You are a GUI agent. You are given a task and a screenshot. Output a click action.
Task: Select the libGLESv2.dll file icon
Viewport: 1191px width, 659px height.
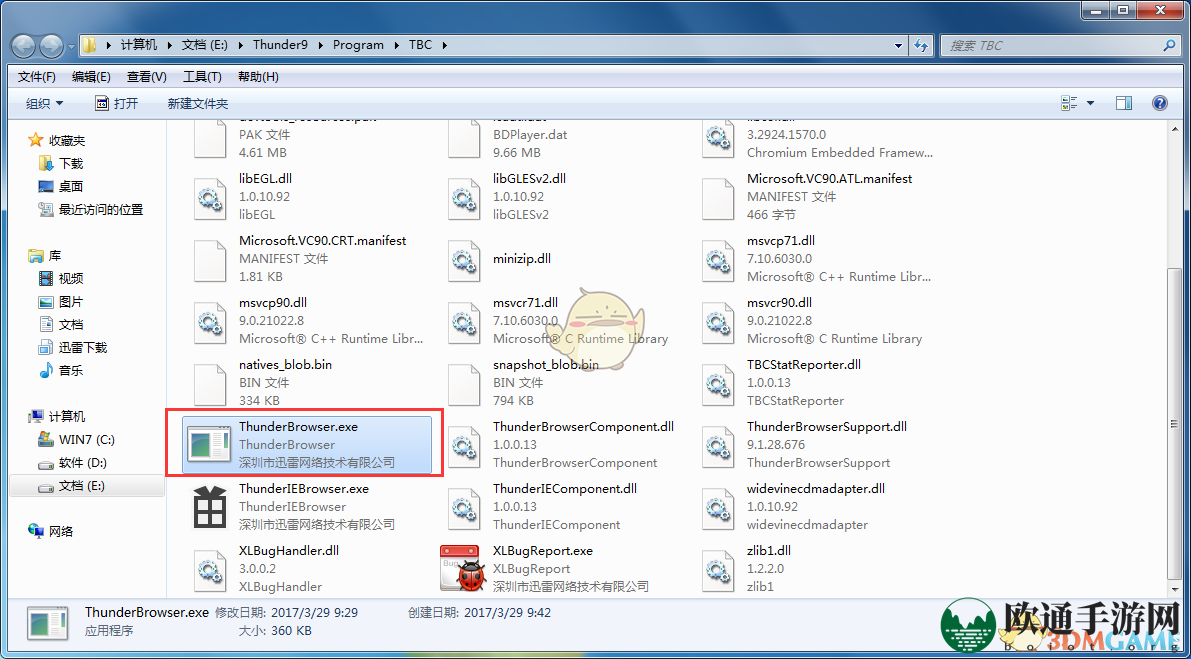463,197
